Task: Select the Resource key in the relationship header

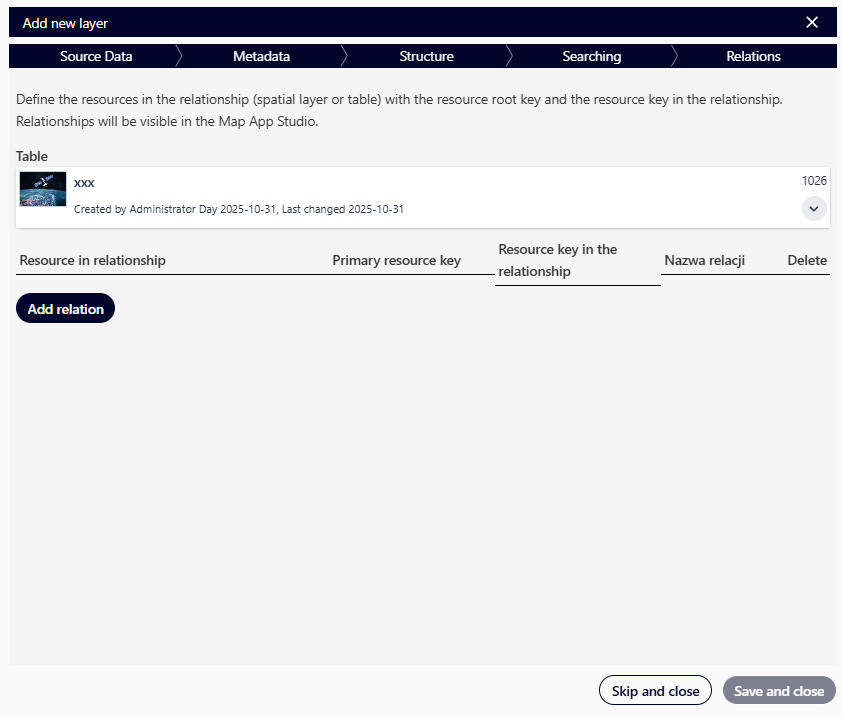Action: pos(557,260)
